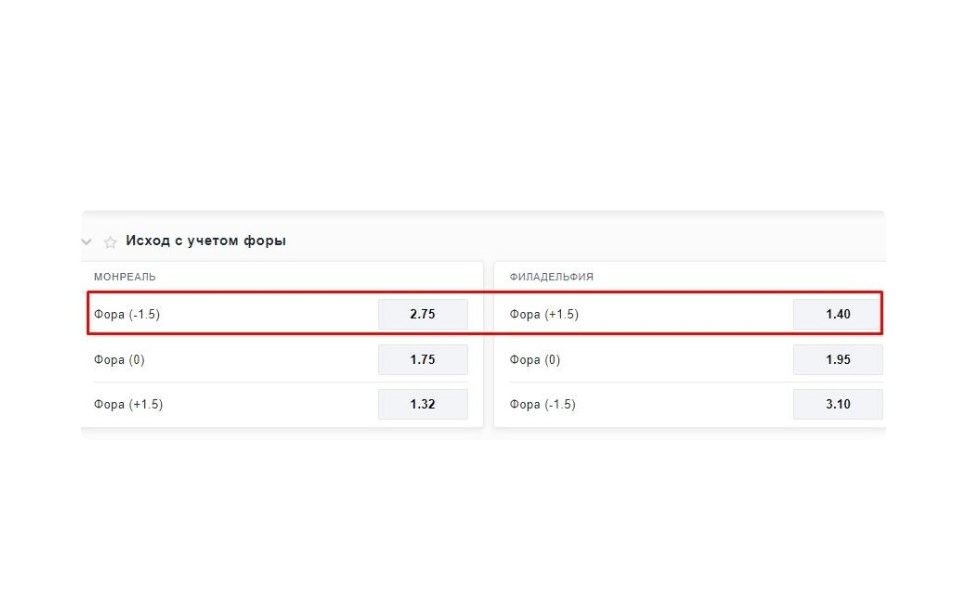Click the red highlight frame border
Image resolution: width=953 pixels, height=611 pixels.
pyautogui.click(x=484, y=292)
